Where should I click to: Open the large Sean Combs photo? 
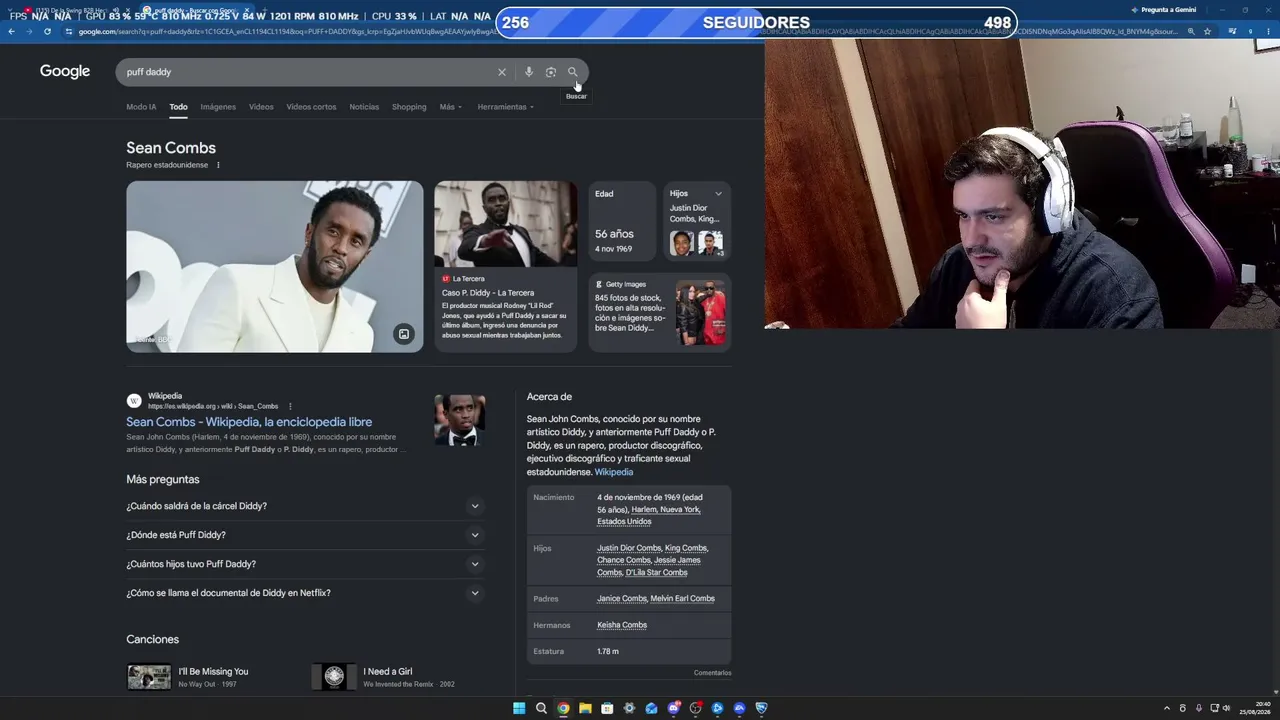(275, 266)
